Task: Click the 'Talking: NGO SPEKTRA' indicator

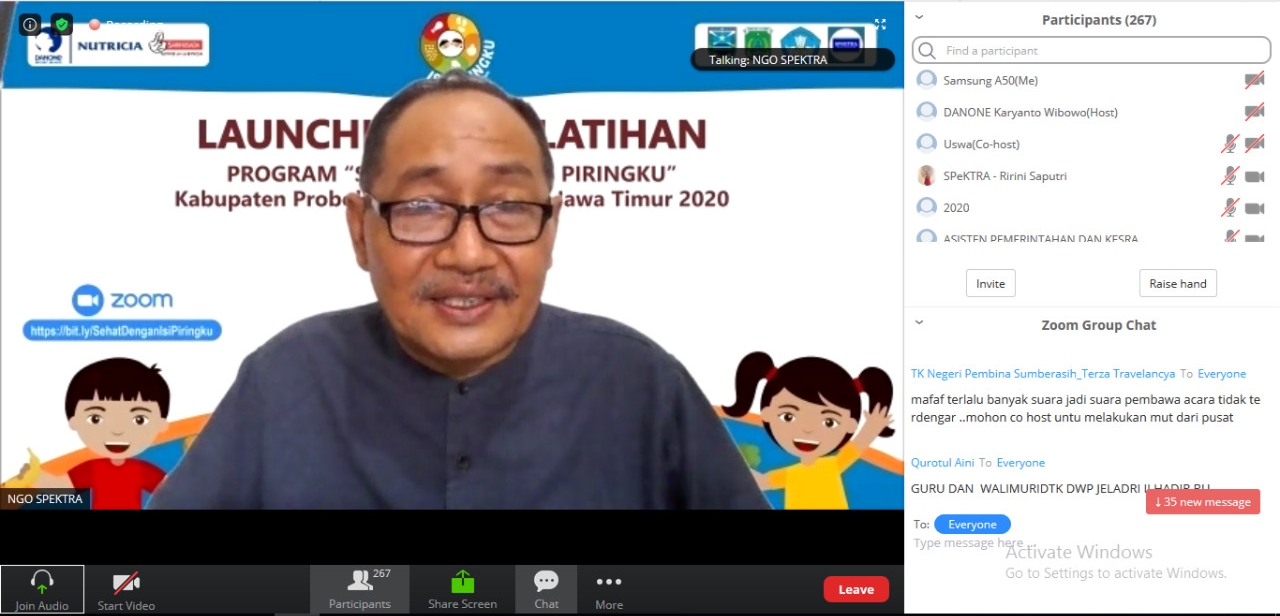Action: pos(792,60)
